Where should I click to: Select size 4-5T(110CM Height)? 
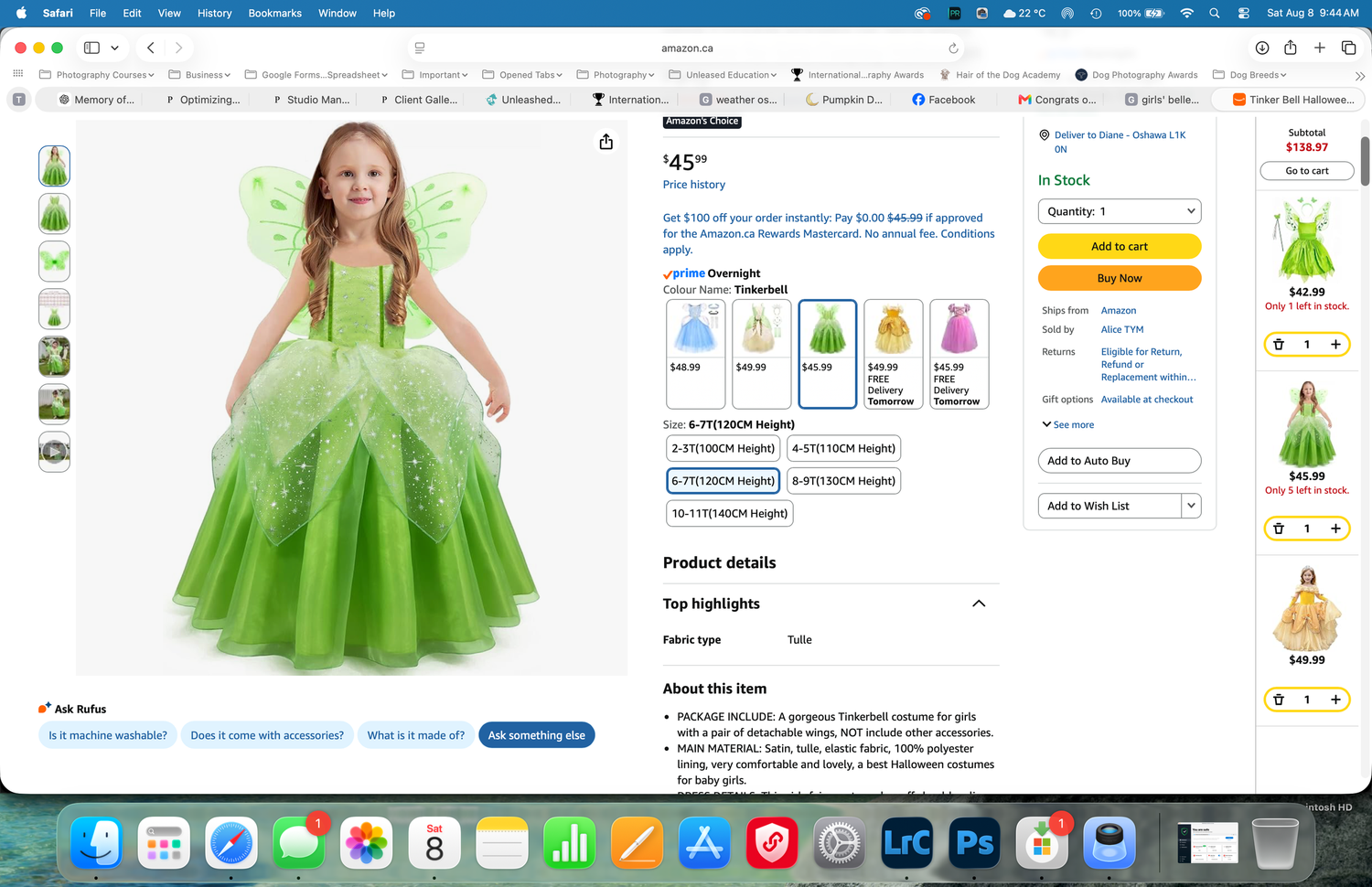[843, 448]
